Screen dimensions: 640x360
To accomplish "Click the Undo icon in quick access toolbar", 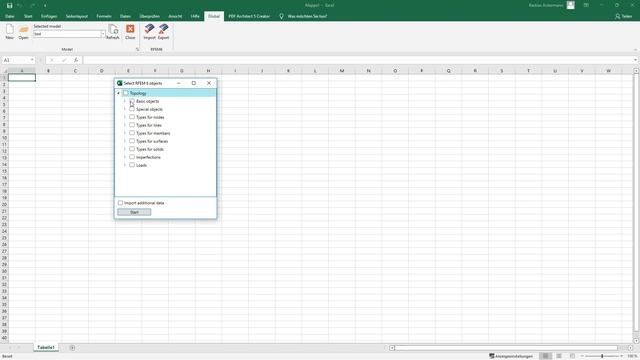I will click(20, 5).
